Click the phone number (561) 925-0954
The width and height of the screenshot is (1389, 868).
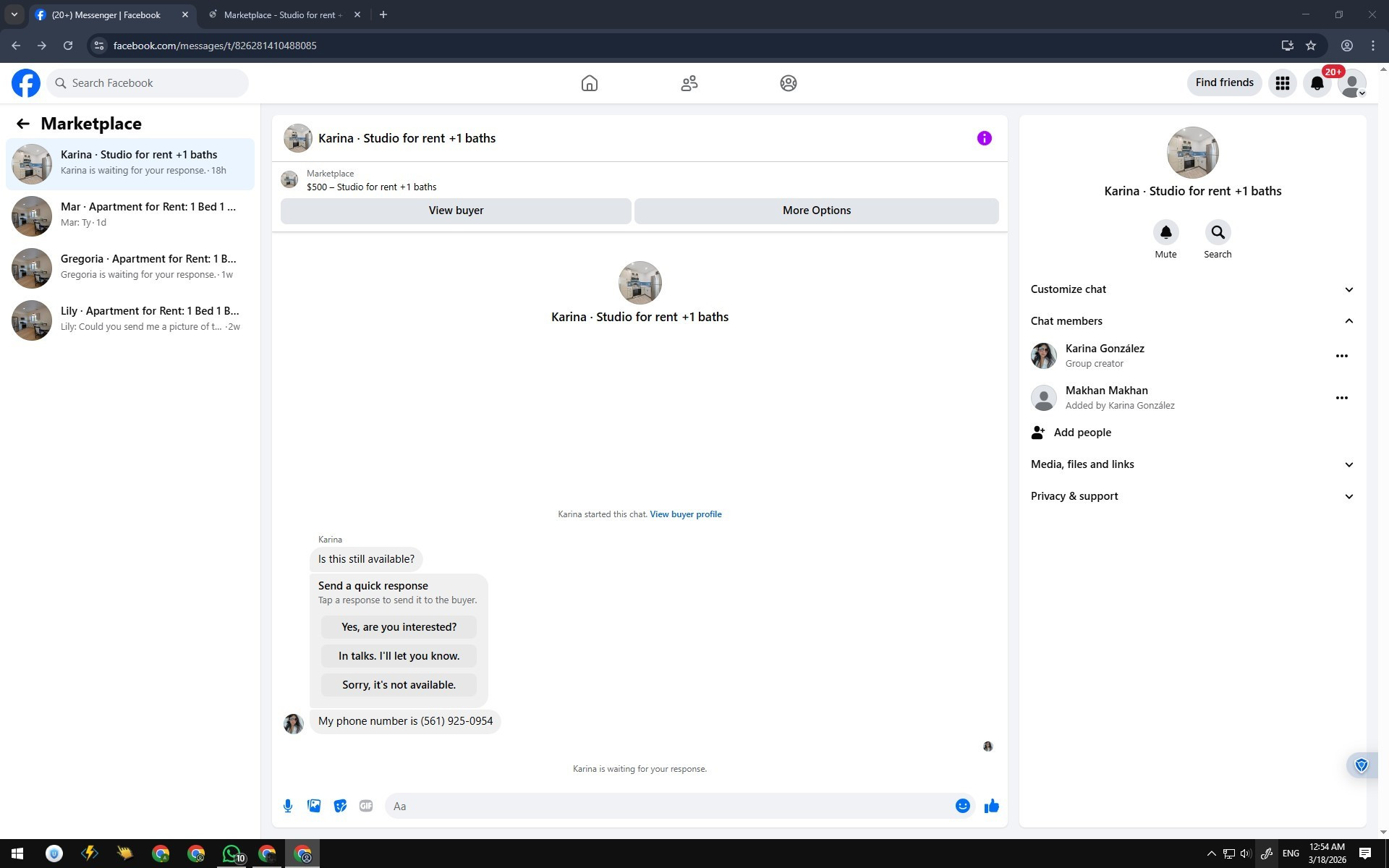(456, 721)
